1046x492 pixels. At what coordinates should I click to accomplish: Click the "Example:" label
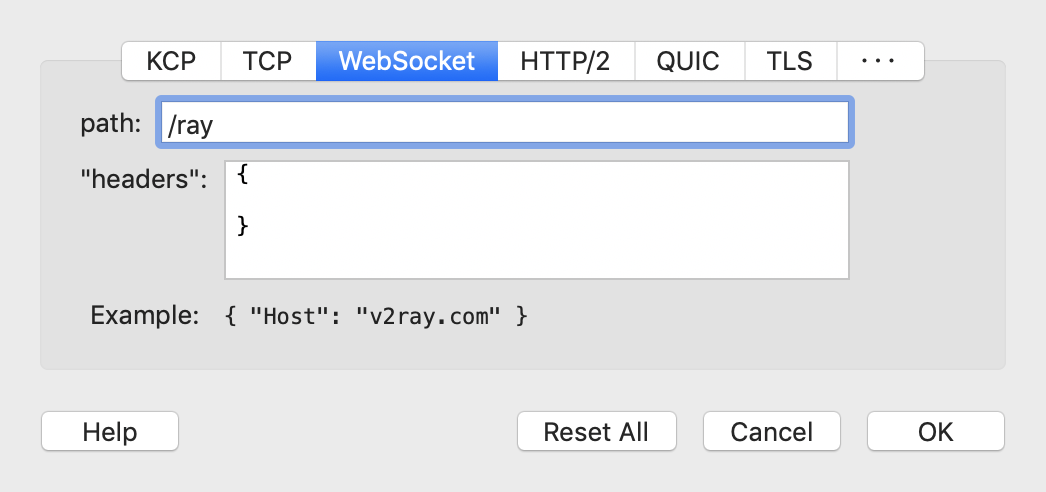tap(145, 315)
